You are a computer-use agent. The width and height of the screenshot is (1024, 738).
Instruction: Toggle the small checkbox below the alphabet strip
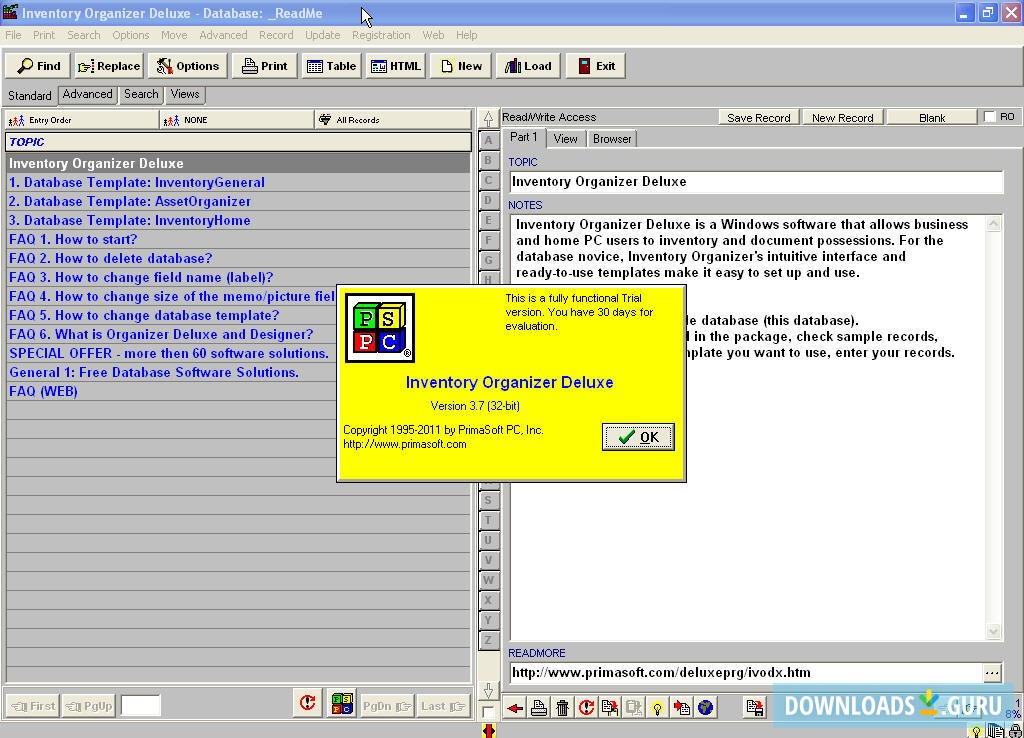pyautogui.click(x=487, y=711)
